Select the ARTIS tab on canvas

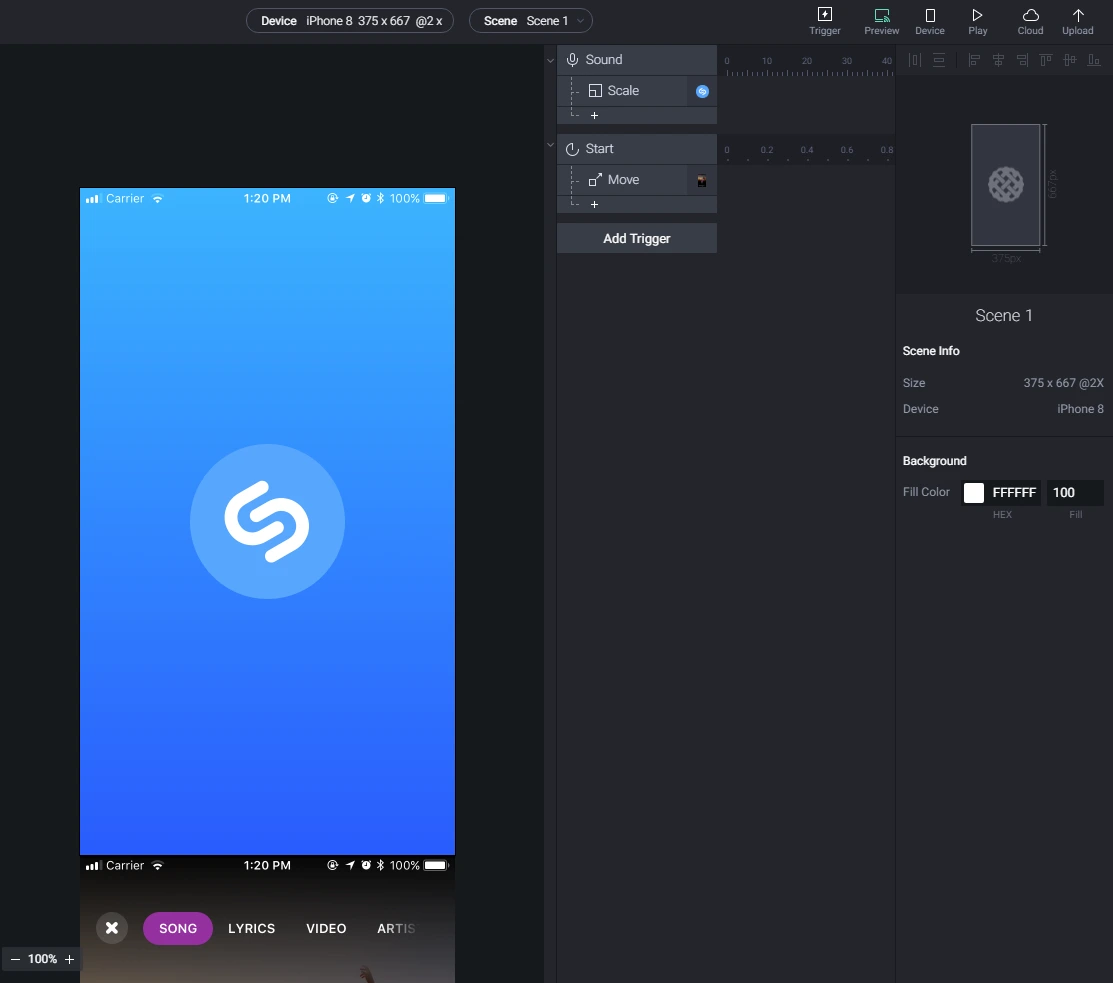tap(396, 928)
